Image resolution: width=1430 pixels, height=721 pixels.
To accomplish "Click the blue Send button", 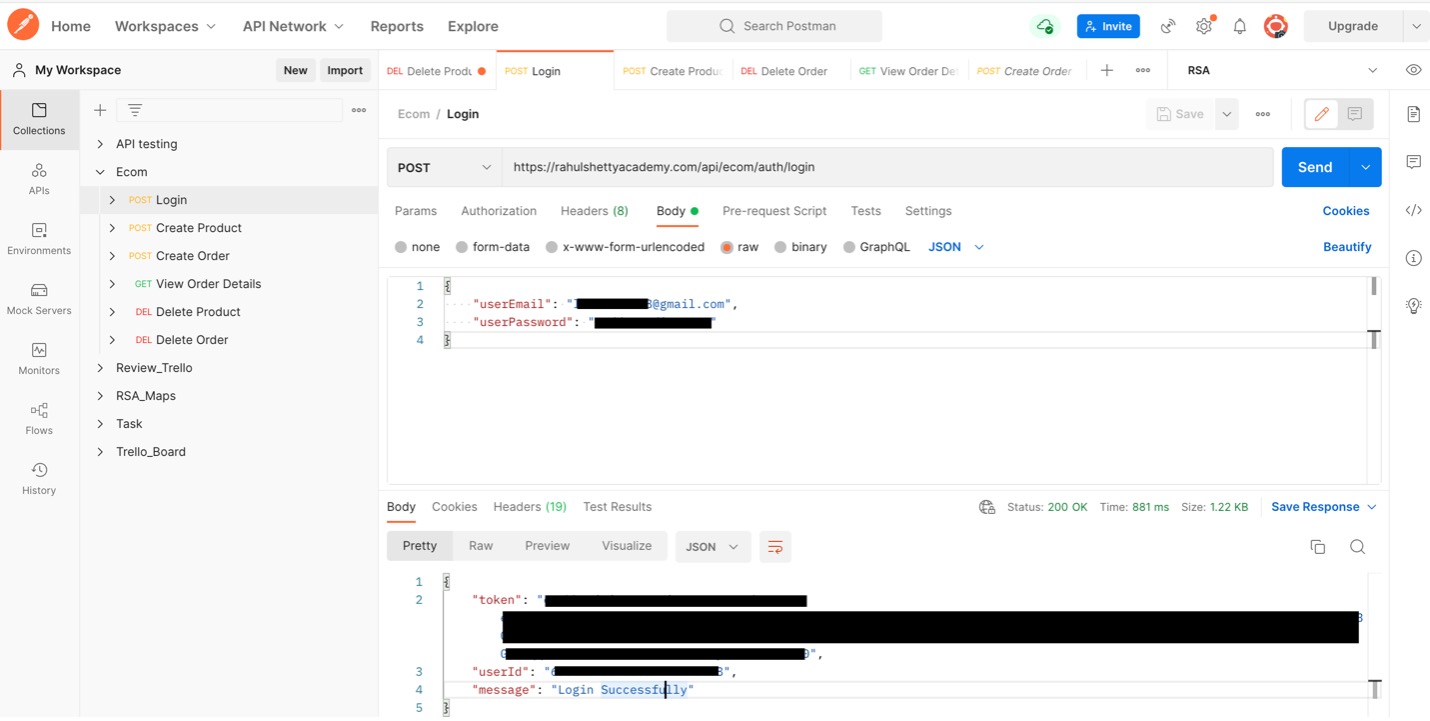I will [x=1314, y=167].
